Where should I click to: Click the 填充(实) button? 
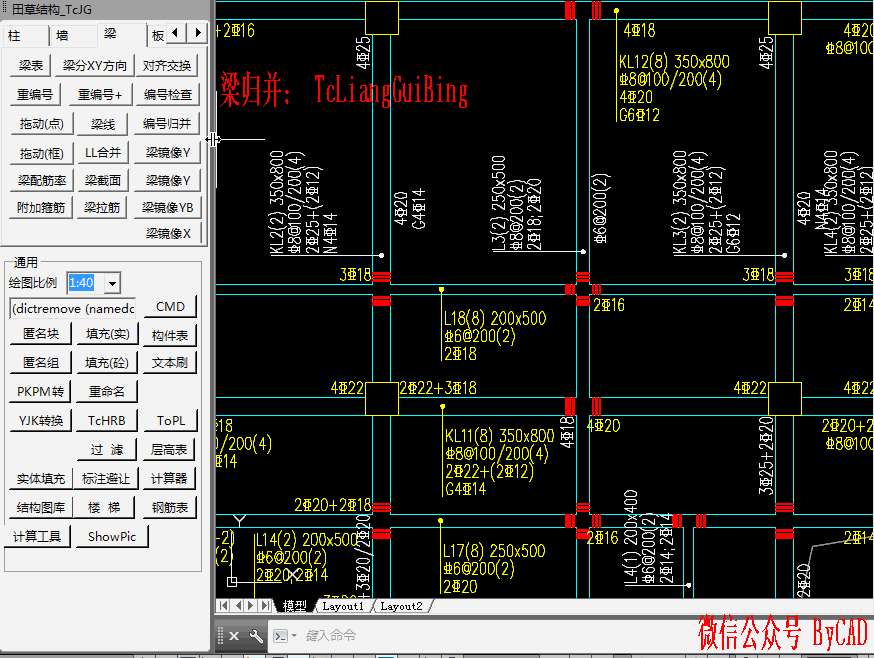[108, 334]
